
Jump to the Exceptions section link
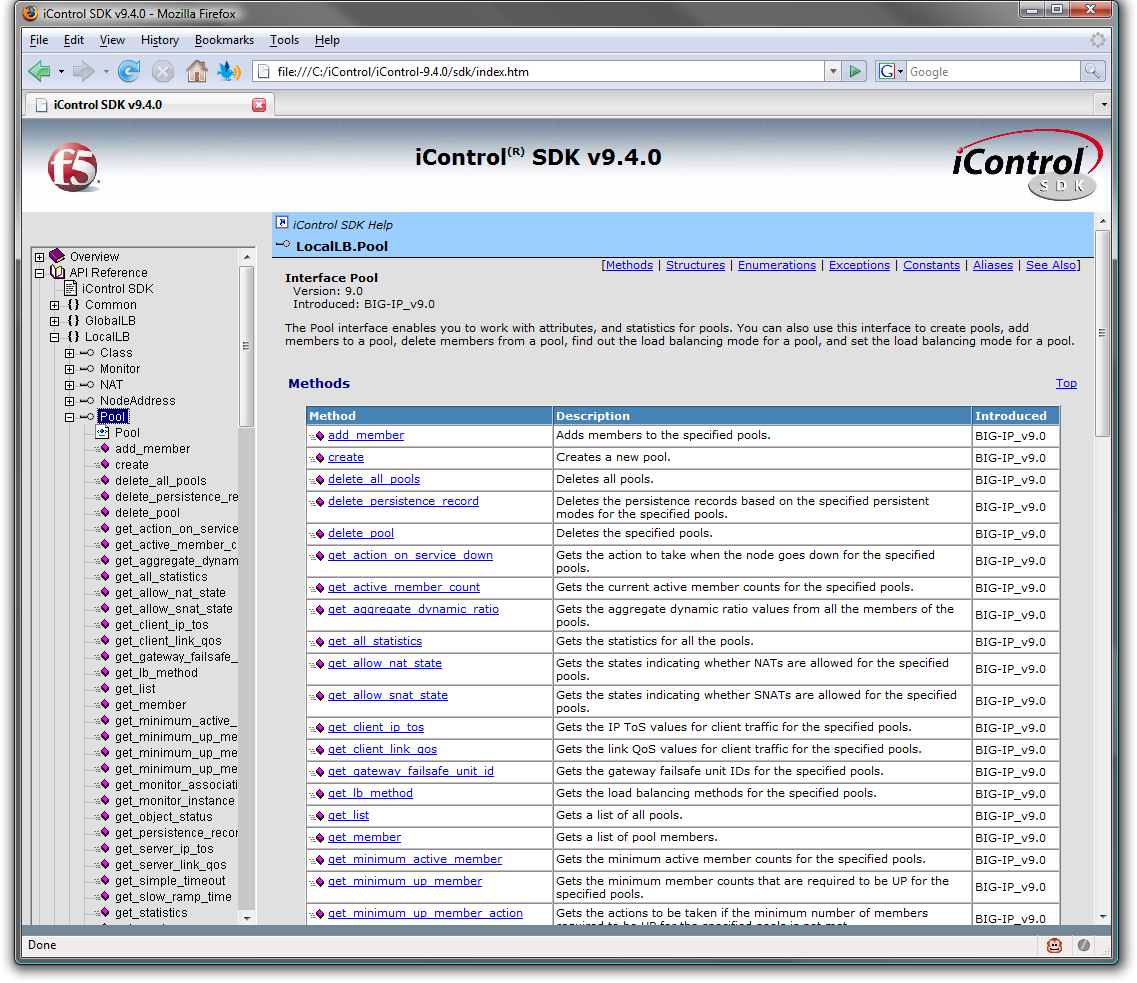point(859,265)
